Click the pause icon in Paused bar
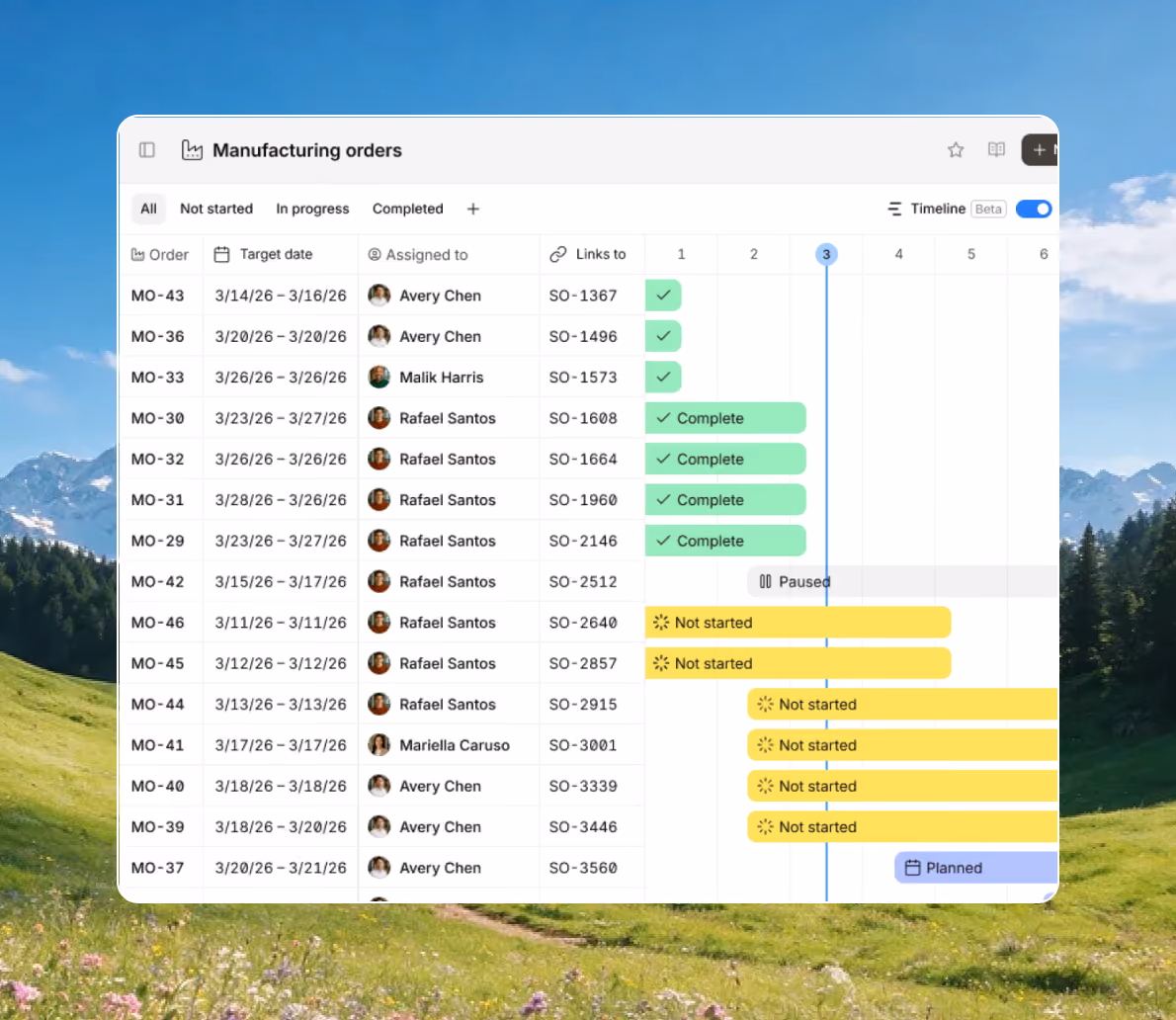The height and width of the screenshot is (1020, 1176). tap(765, 581)
